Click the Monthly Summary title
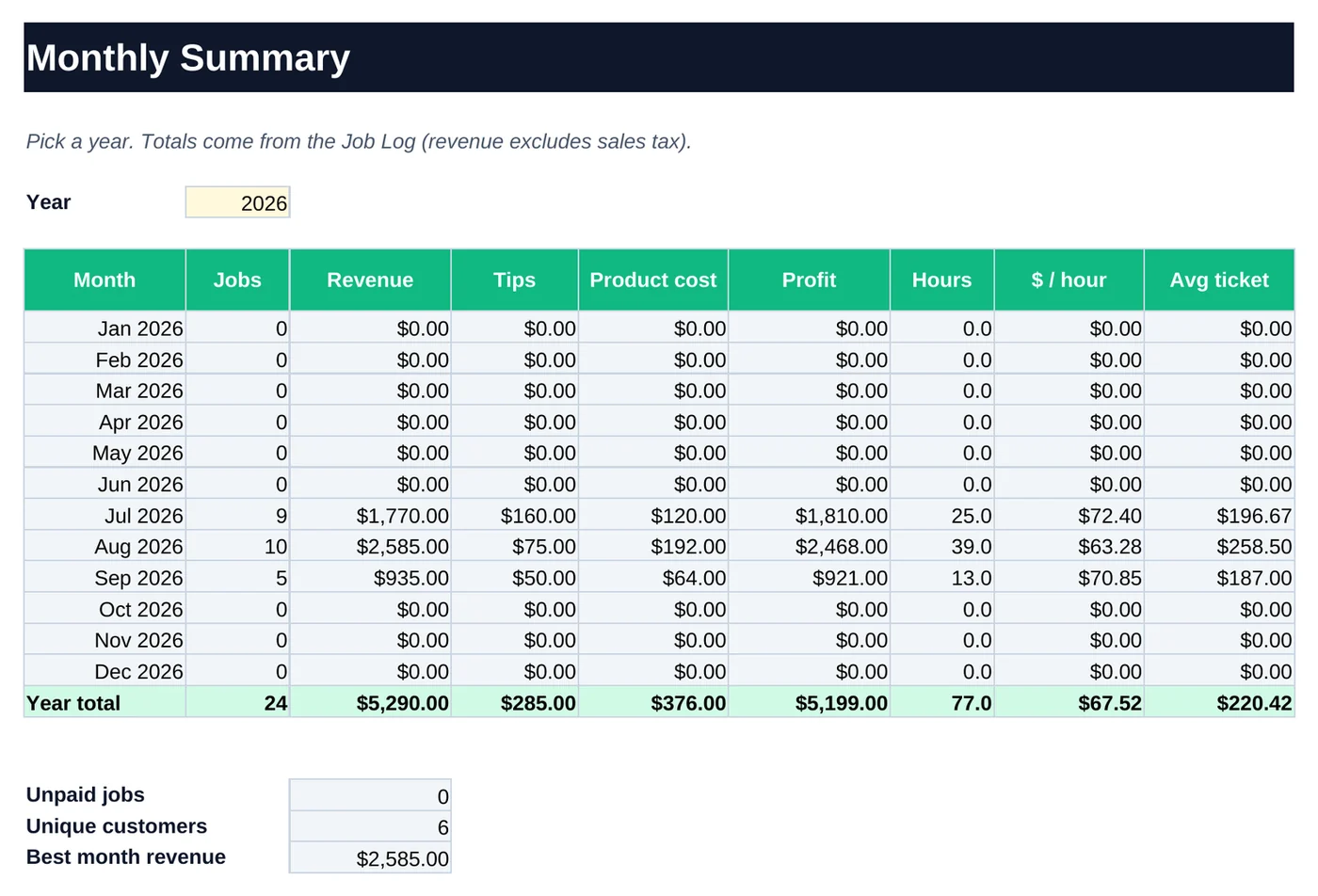Image resolution: width=1318 pixels, height=896 pixels. point(188,57)
